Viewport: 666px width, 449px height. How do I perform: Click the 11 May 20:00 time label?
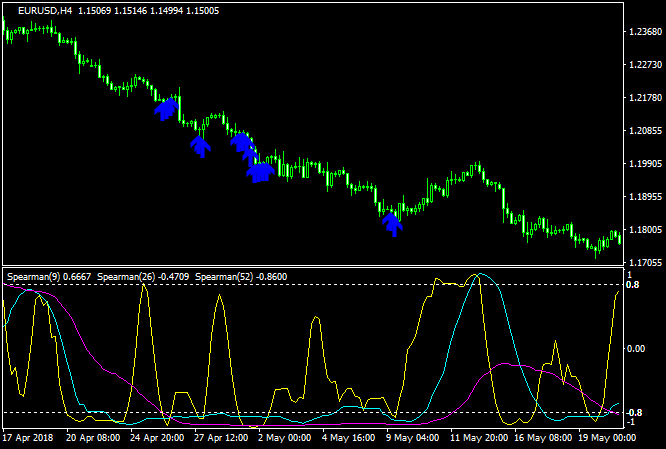point(478,438)
